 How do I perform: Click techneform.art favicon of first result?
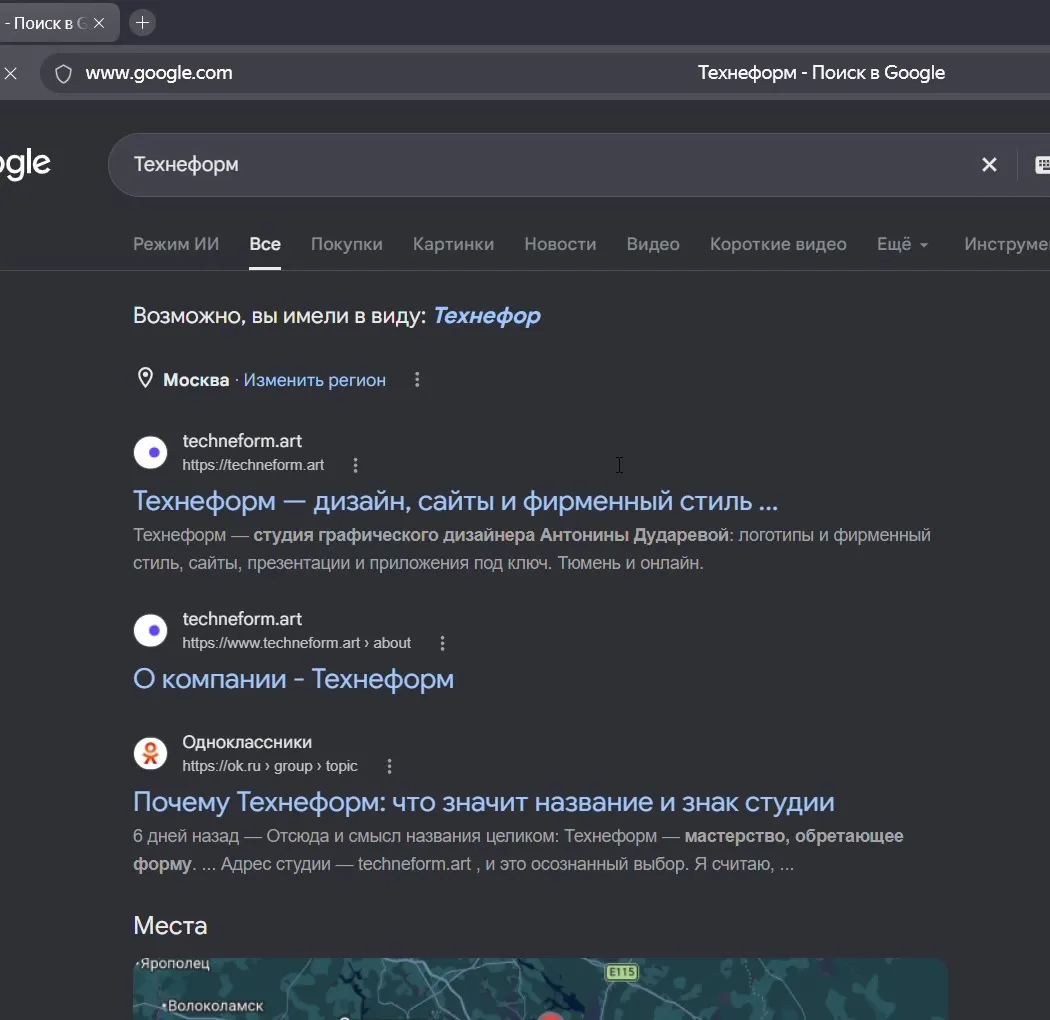(x=151, y=452)
